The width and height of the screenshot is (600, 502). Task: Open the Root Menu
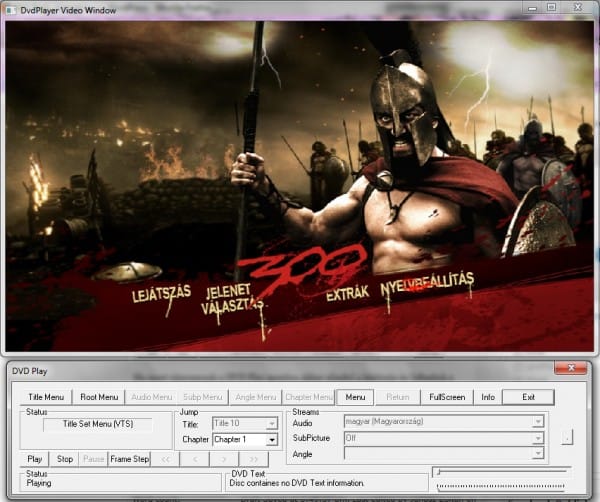[x=100, y=397]
